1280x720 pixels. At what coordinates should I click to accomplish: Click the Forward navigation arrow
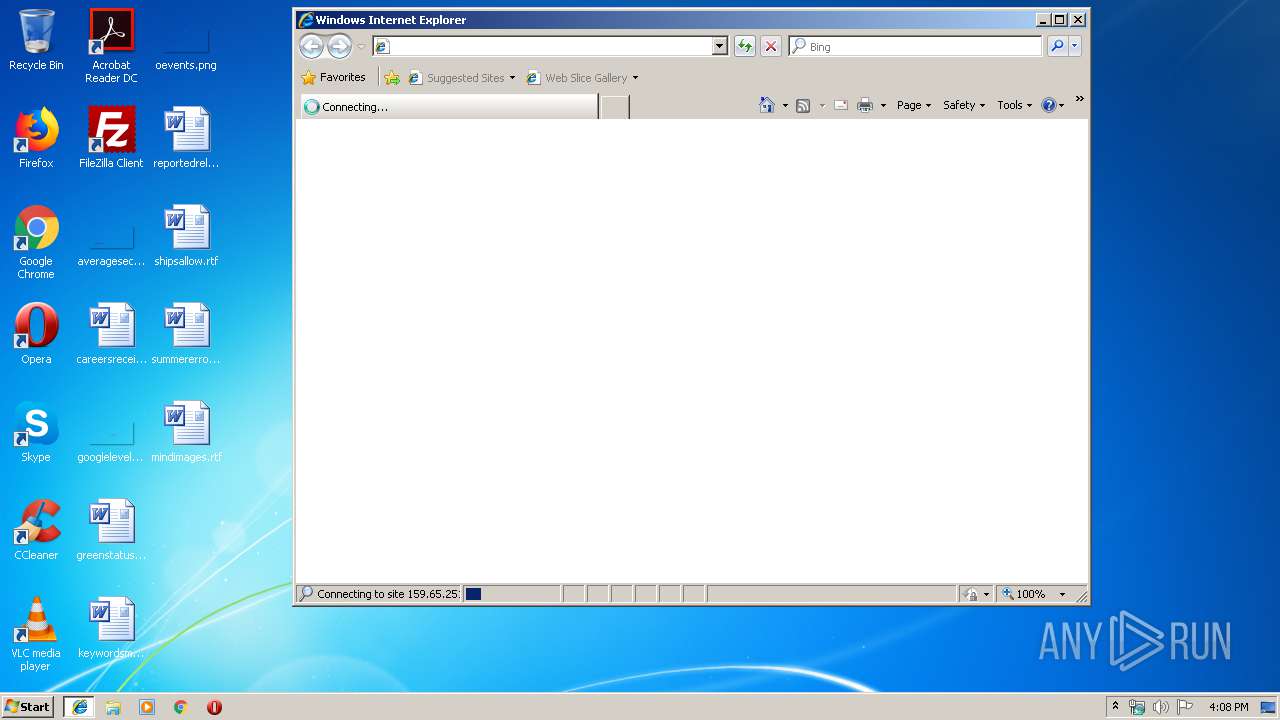click(340, 46)
